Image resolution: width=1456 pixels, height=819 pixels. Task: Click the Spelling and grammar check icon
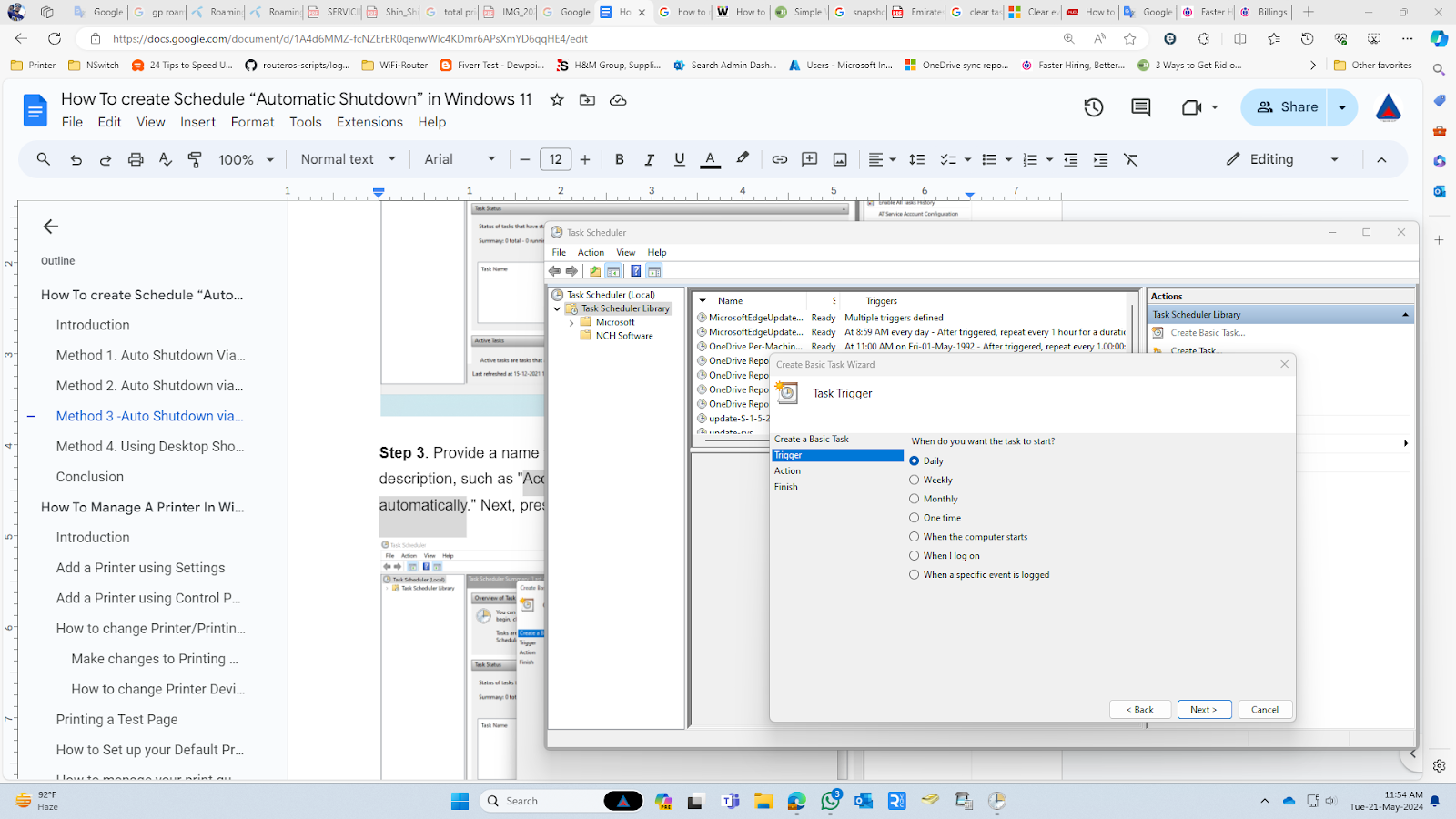(165, 159)
